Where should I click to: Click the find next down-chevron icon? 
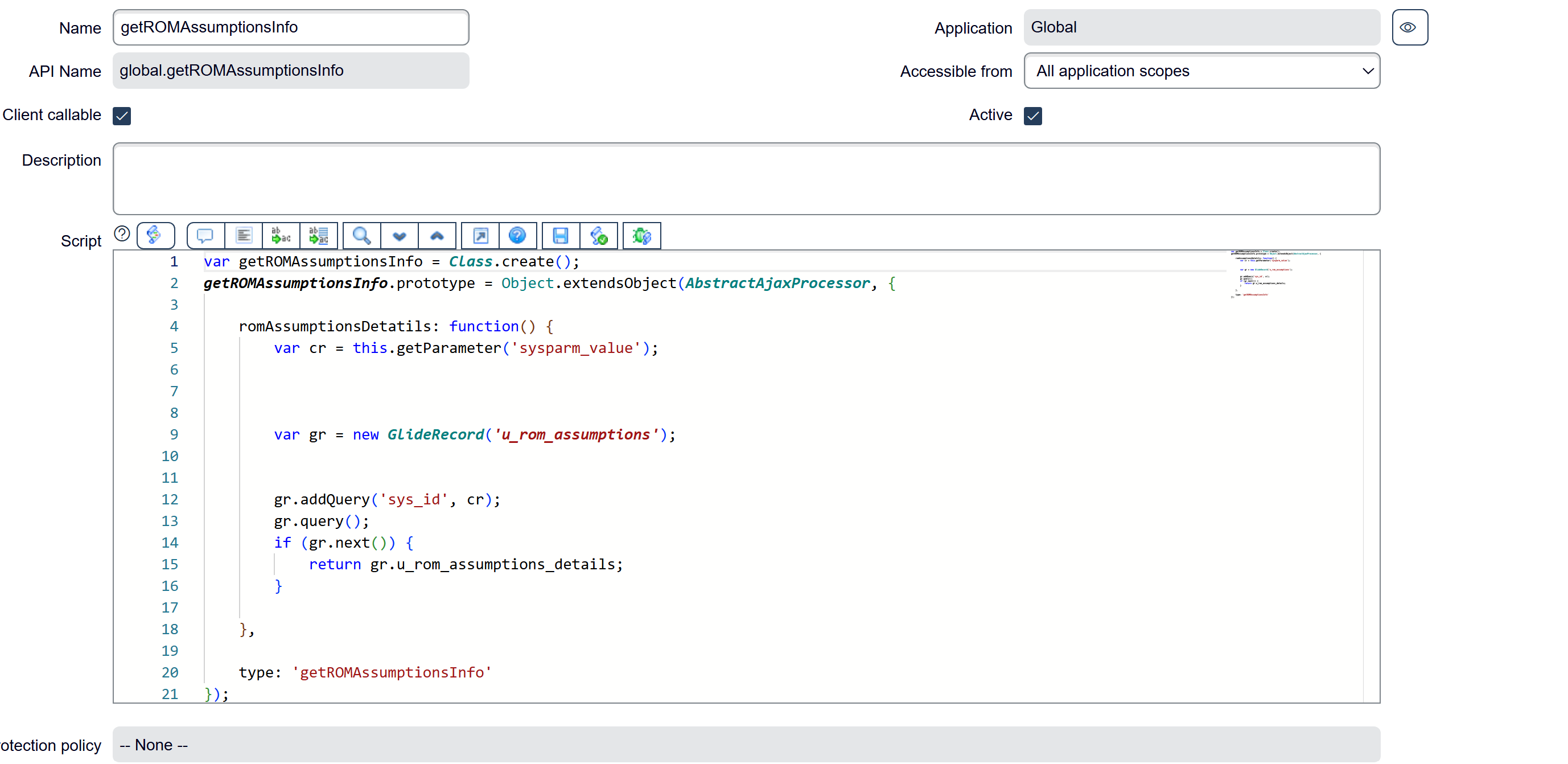tap(400, 235)
